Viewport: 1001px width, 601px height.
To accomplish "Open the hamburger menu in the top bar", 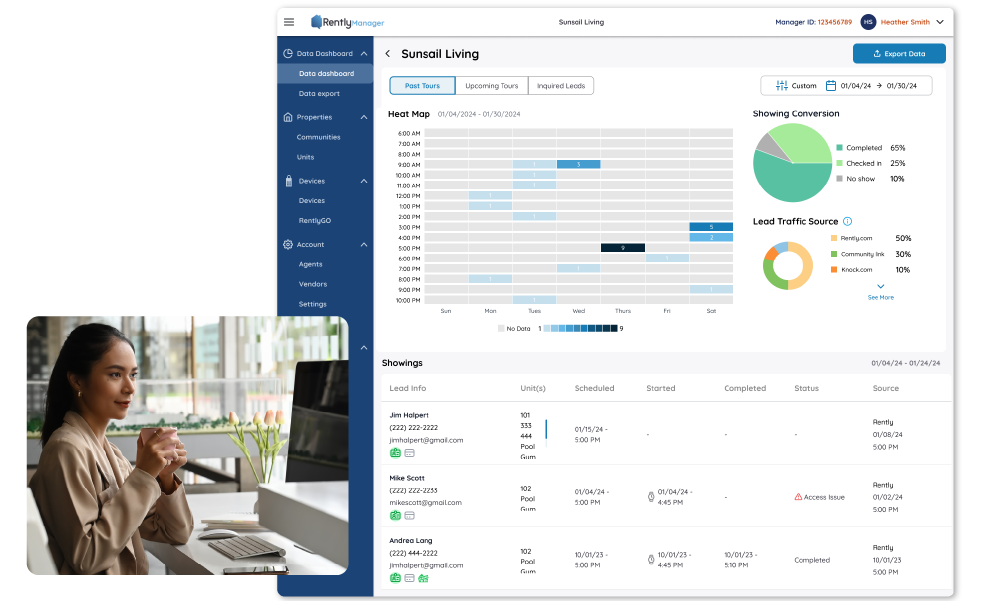I will 289,21.
